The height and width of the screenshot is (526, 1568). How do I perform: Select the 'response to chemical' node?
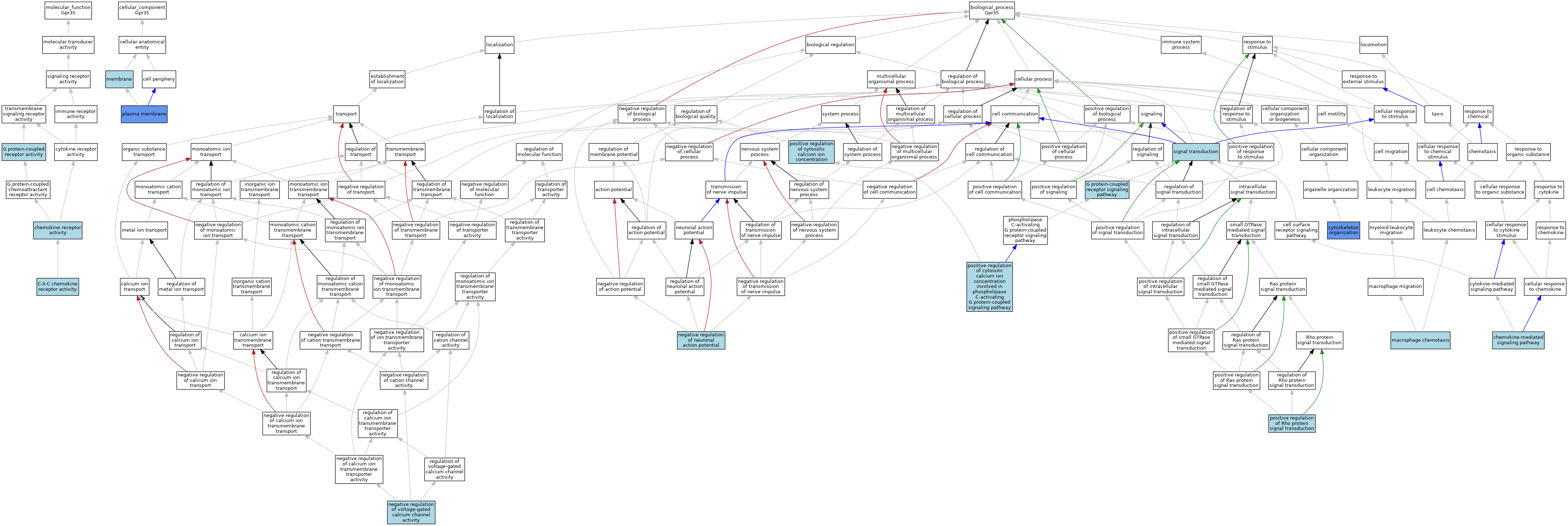(1478, 114)
